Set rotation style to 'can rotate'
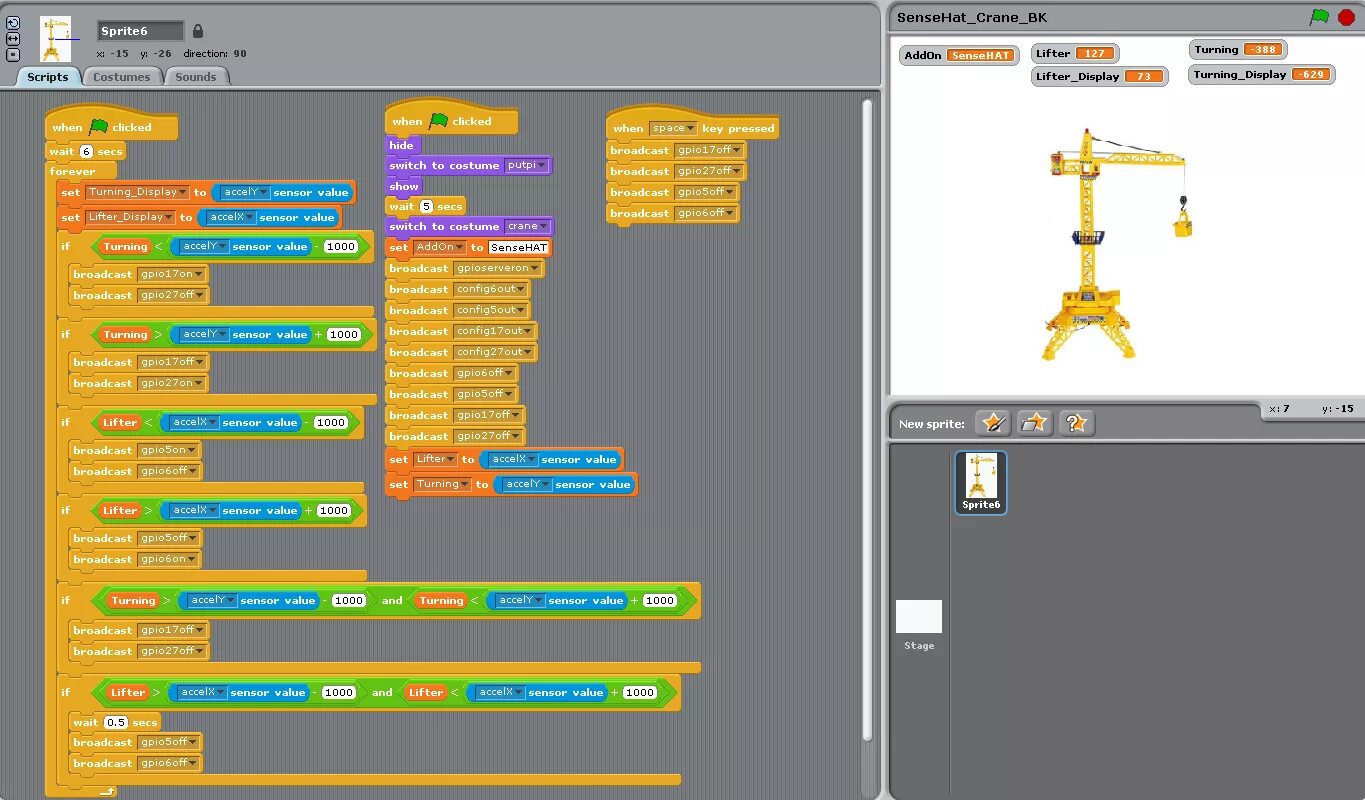Image resolution: width=1365 pixels, height=800 pixels. [x=13, y=23]
